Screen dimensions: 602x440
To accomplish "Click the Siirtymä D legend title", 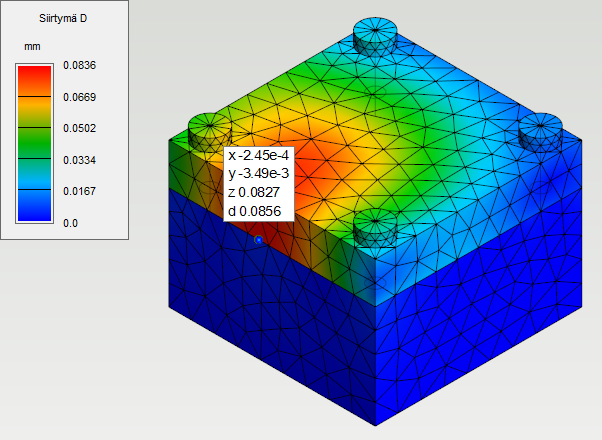I will tap(63, 17).
